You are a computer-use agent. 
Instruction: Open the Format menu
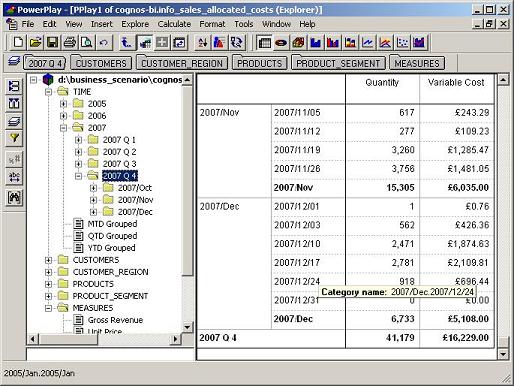[212, 24]
